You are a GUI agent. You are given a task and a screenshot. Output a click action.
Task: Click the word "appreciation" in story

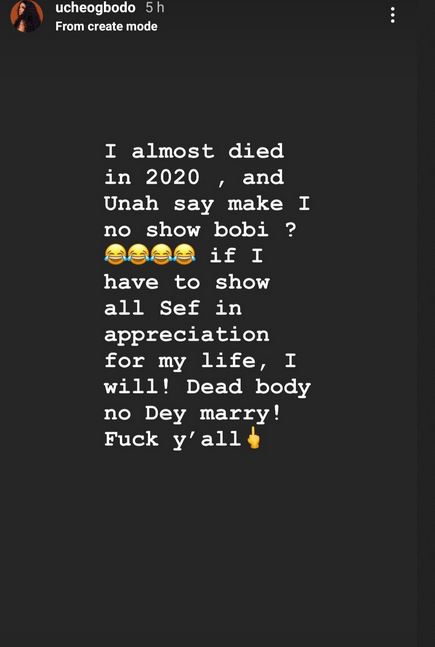pyautogui.click(x=187, y=335)
